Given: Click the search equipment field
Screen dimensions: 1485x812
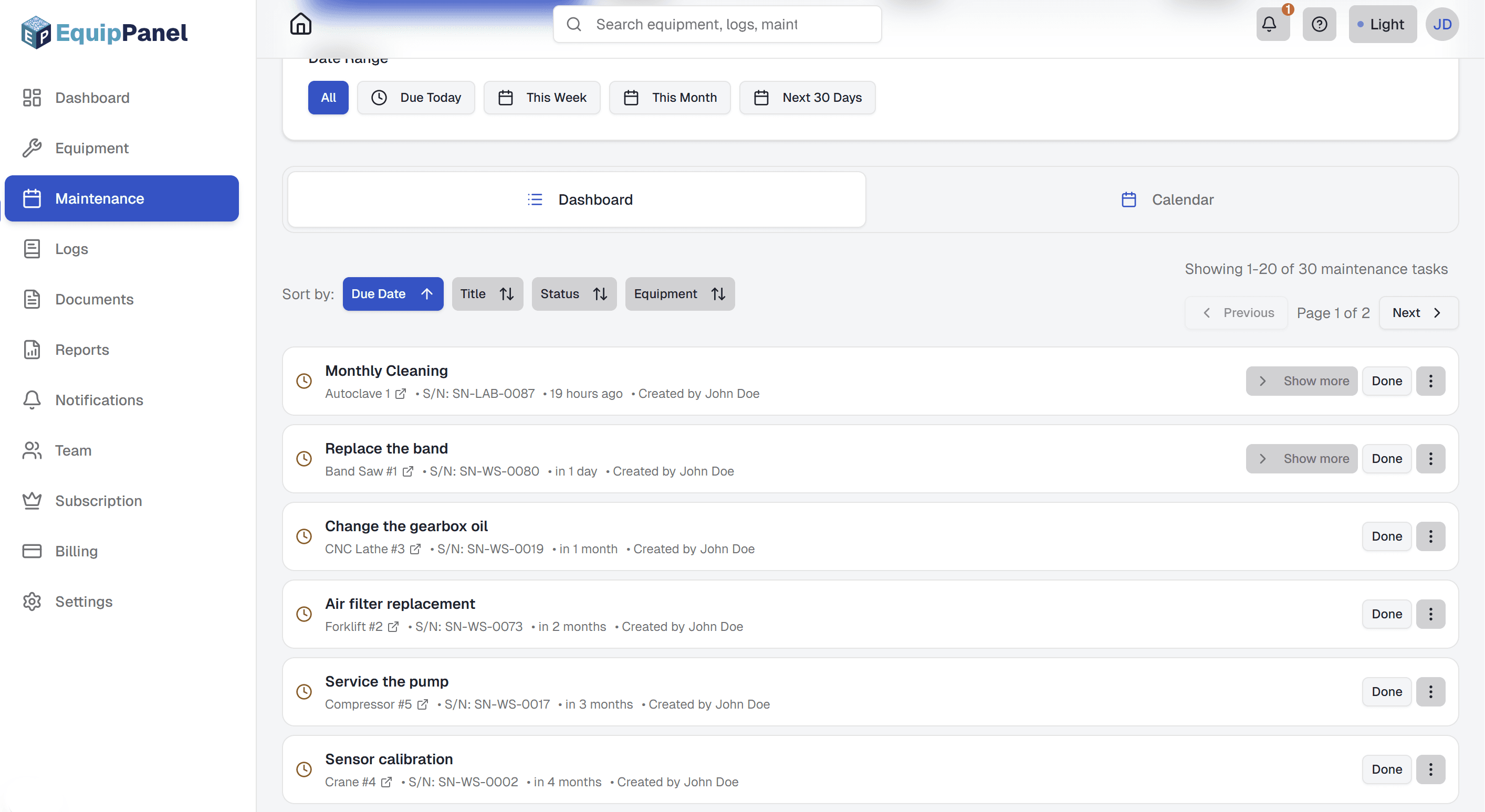Looking at the screenshot, I should pos(717,24).
